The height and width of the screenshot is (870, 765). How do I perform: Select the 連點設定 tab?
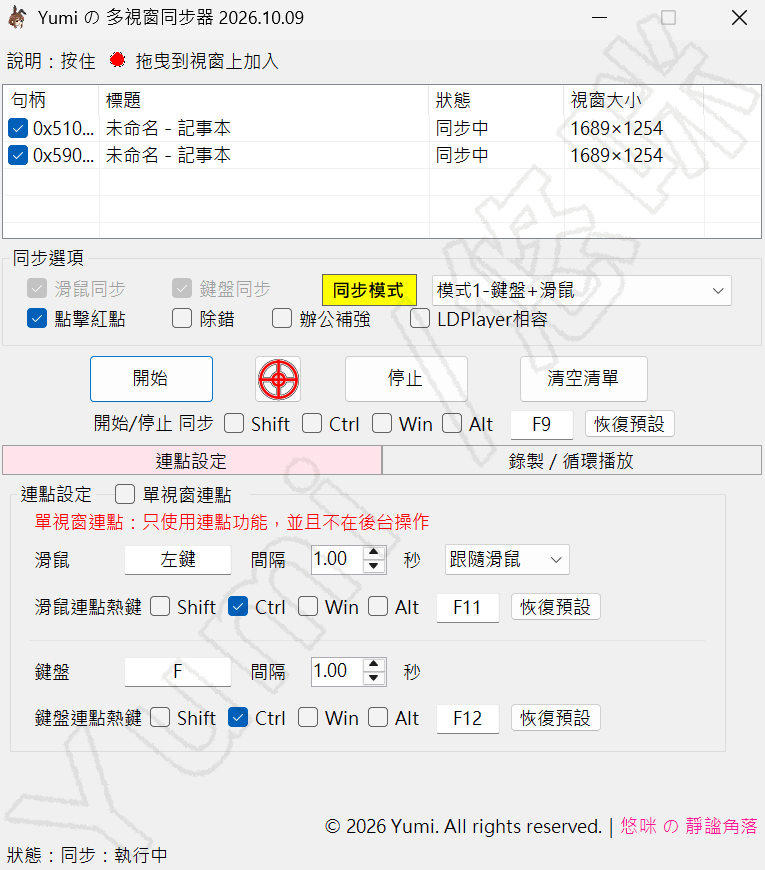coord(192,461)
